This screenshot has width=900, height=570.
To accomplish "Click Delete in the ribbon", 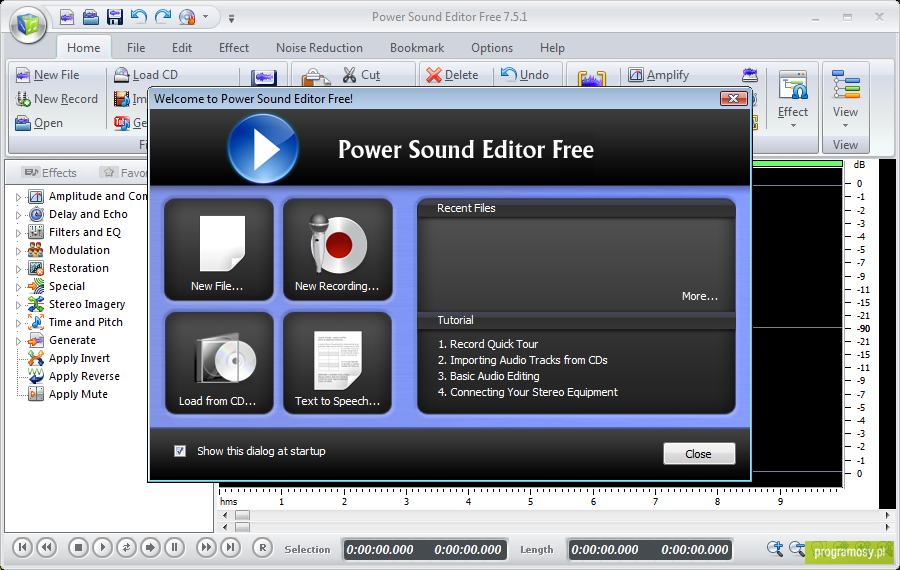I will [x=452, y=75].
